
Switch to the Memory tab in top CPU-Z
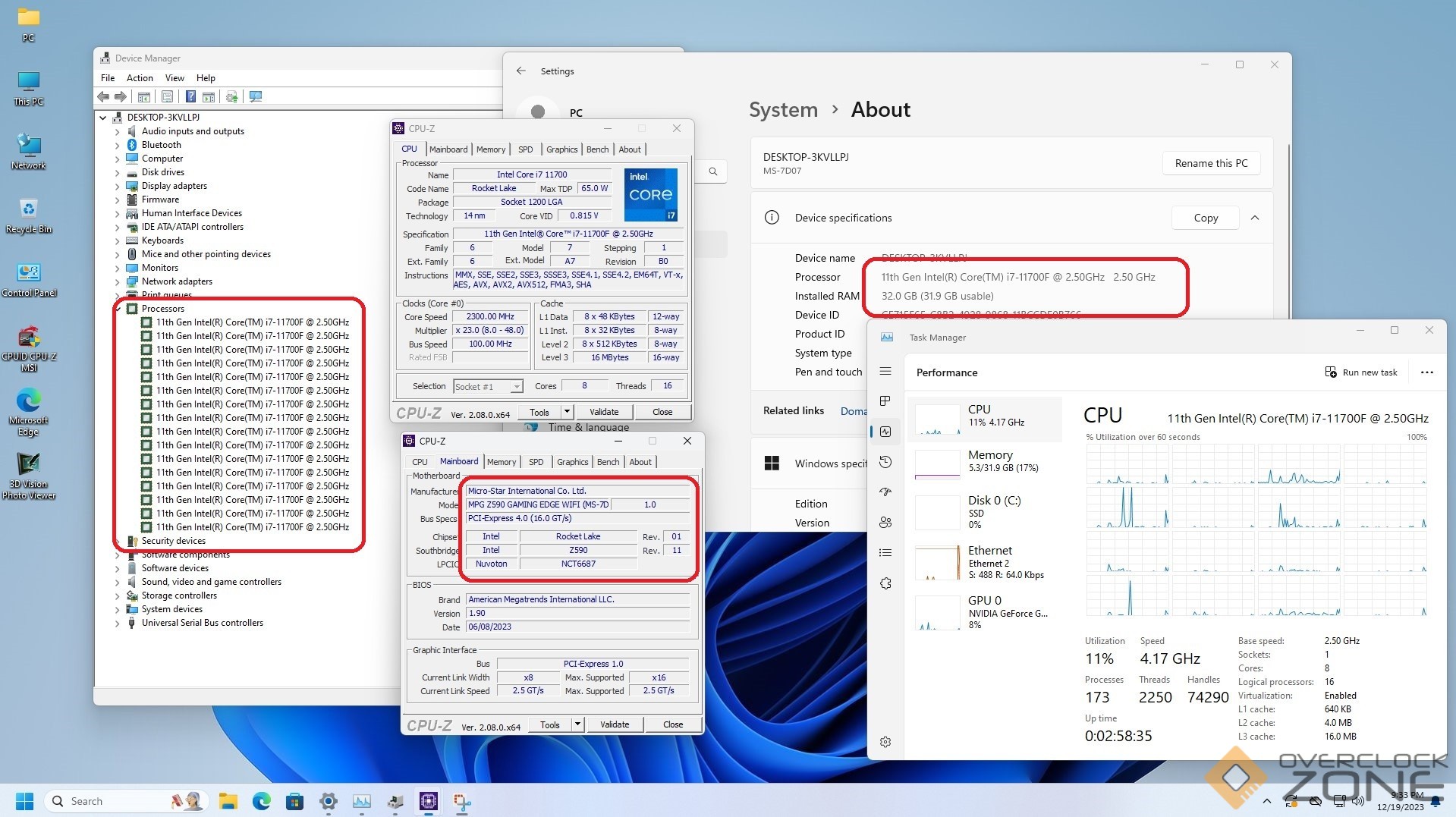pyautogui.click(x=490, y=149)
